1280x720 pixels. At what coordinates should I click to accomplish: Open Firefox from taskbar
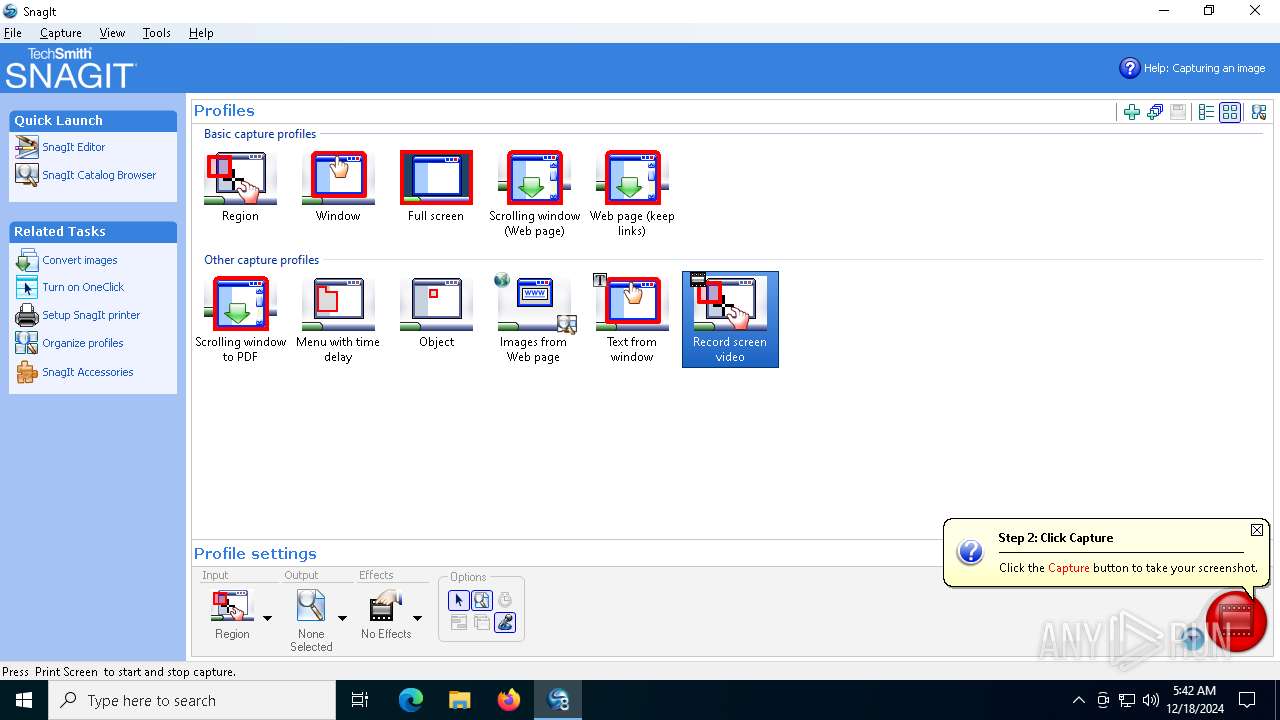pos(509,700)
